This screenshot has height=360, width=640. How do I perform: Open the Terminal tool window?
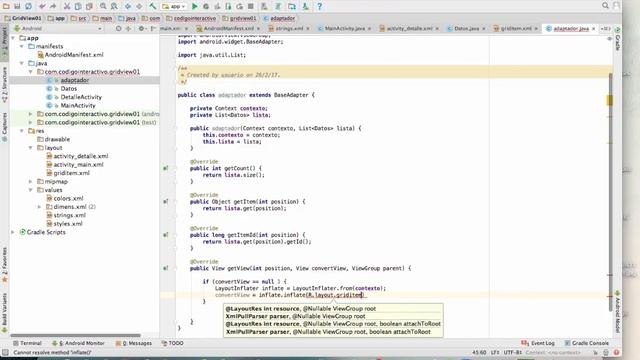coord(27,343)
